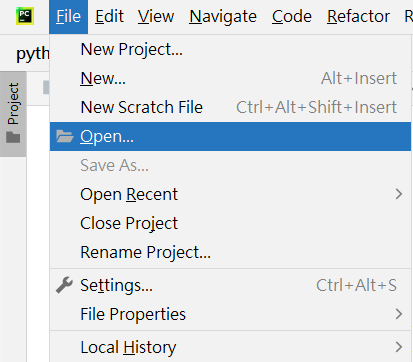Expand the File Properties submenu arrow

click(x=399, y=314)
